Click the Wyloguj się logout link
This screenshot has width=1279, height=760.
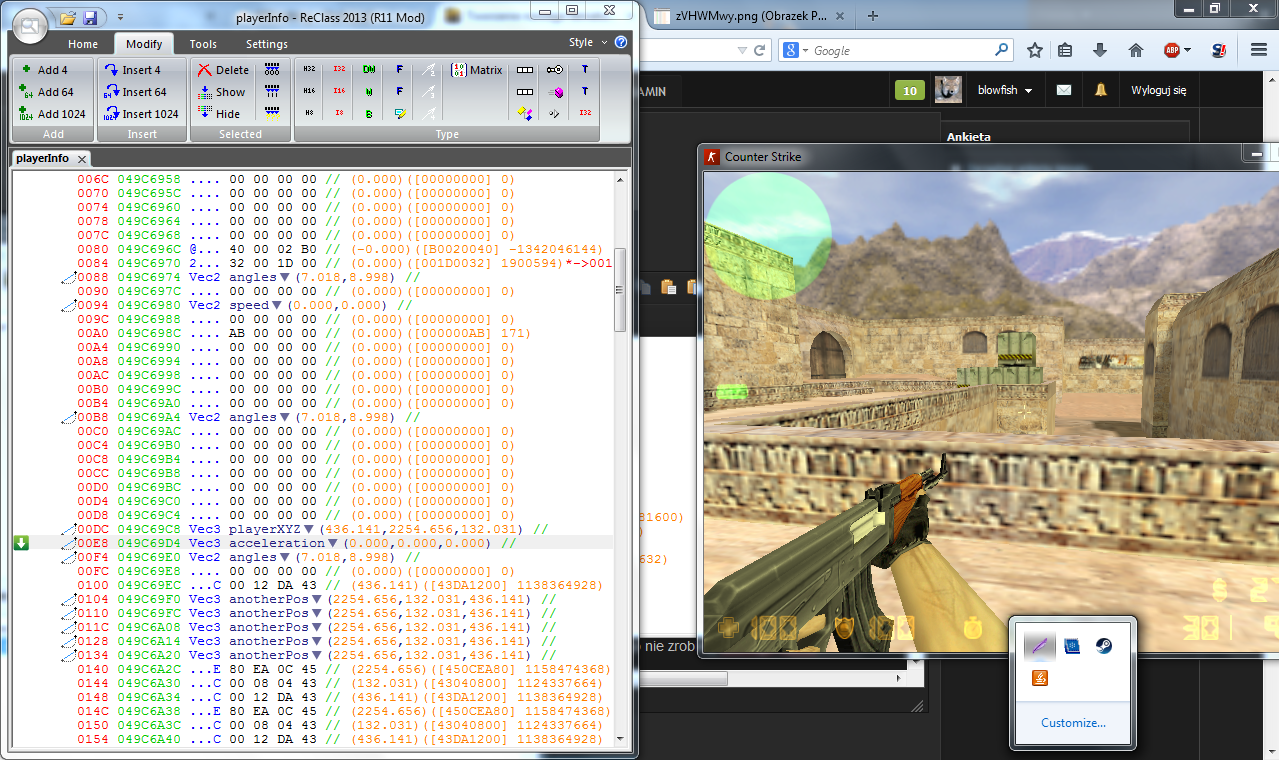pos(1158,90)
